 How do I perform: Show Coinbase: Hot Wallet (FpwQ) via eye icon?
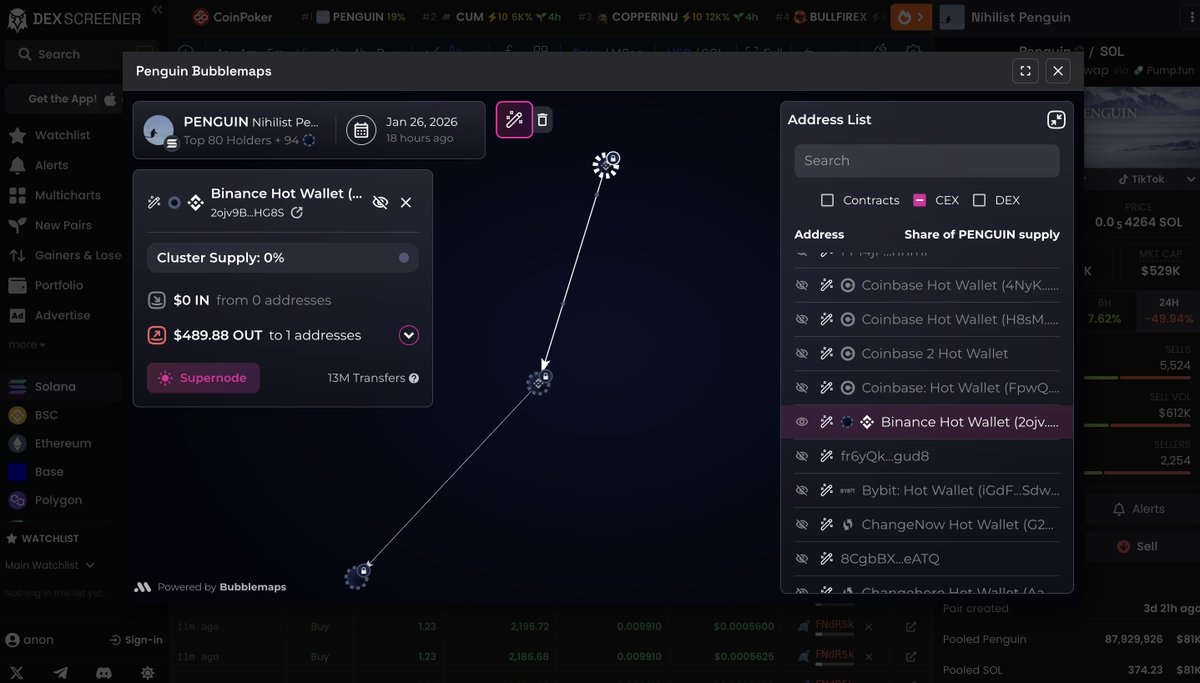point(802,387)
